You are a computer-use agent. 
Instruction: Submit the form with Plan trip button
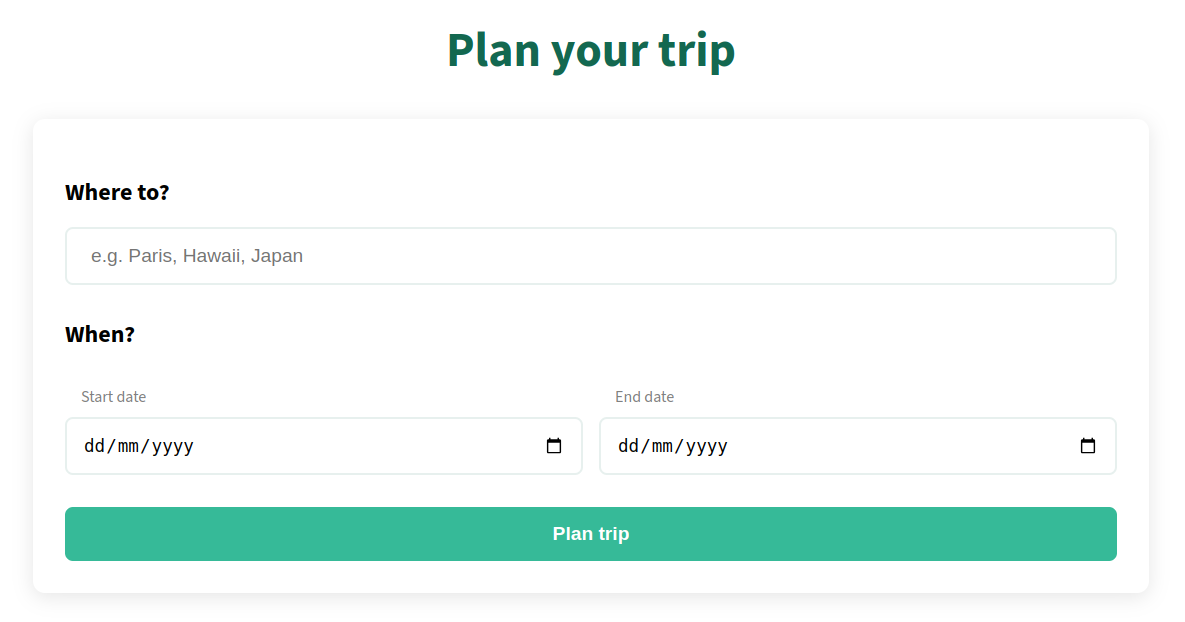(x=591, y=534)
